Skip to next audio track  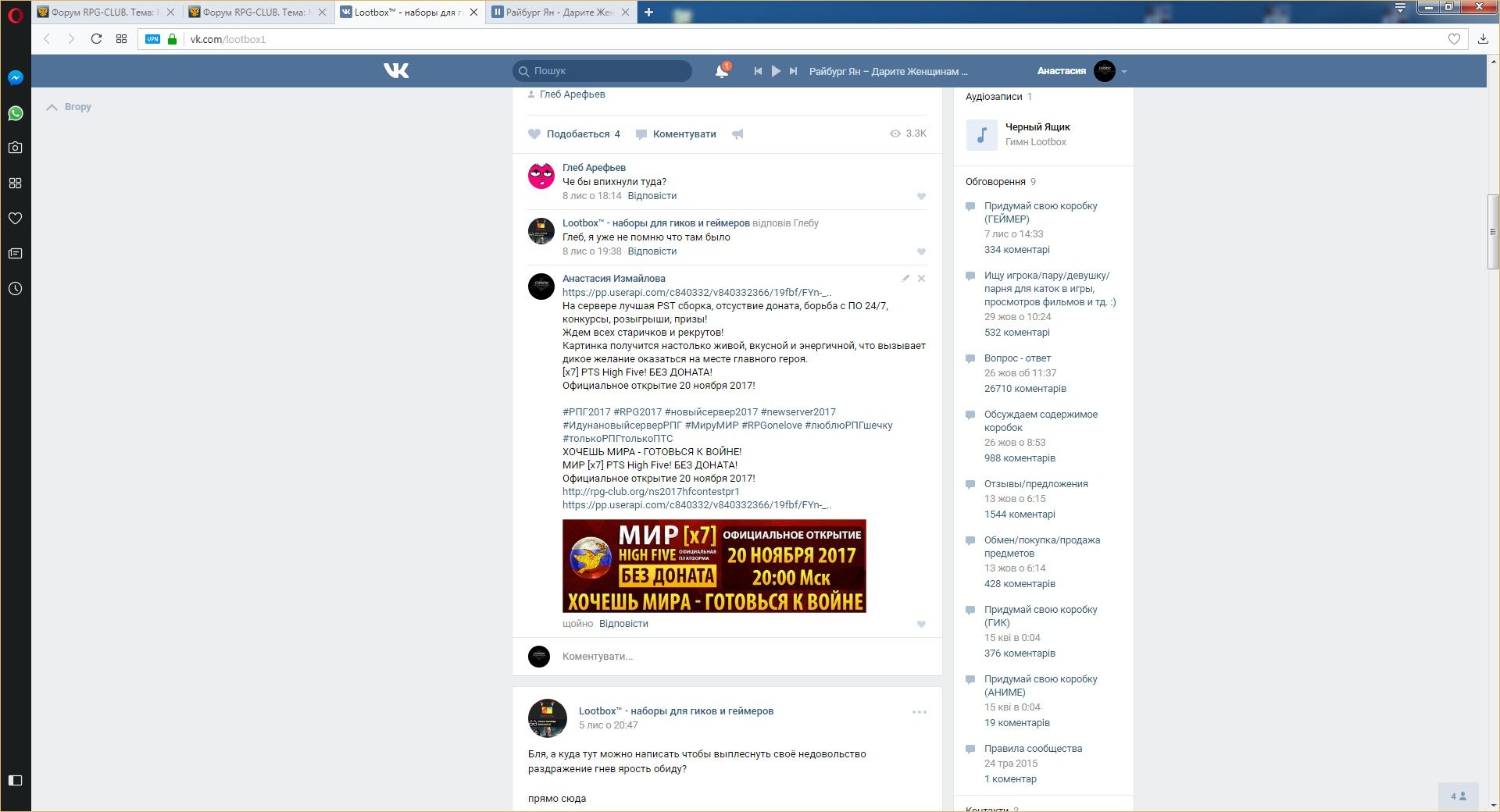coord(794,71)
